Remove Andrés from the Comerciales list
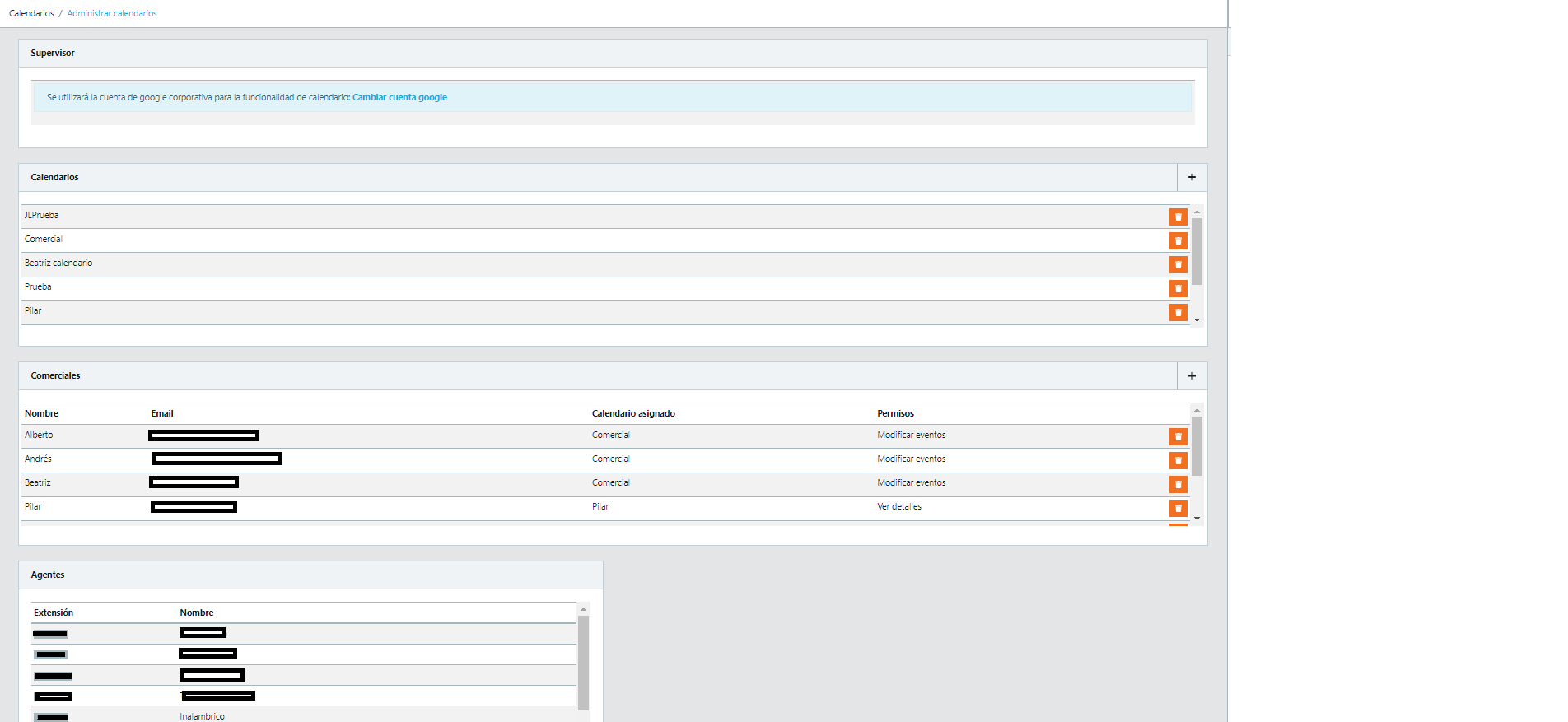The width and height of the screenshot is (1568, 722). pyautogui.click(x=1178, y=460)
